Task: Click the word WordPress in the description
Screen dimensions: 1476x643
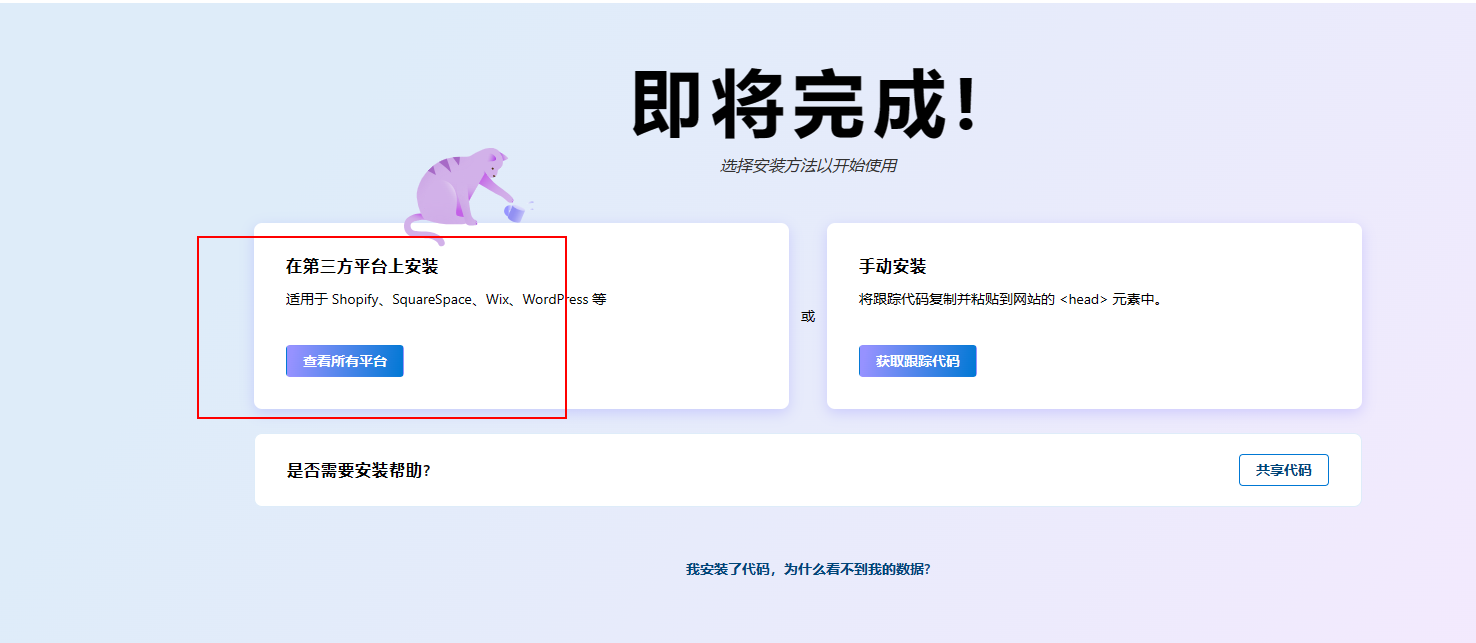Action: 555,299
